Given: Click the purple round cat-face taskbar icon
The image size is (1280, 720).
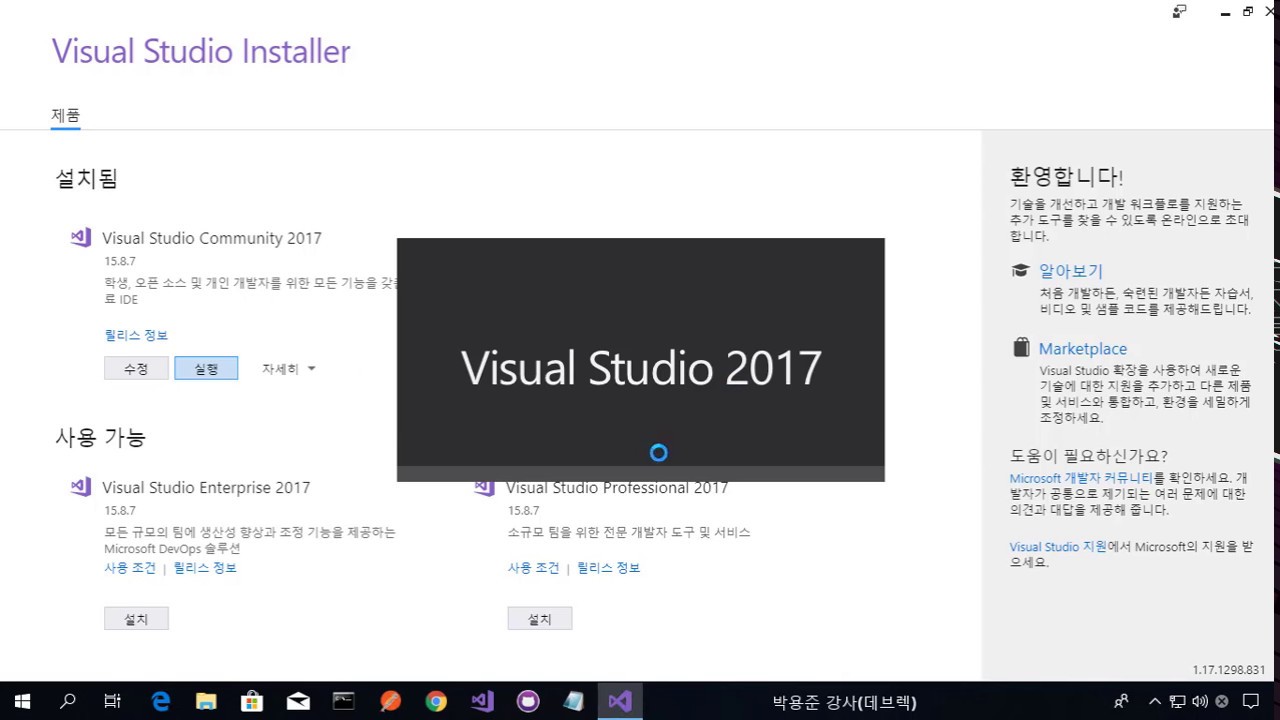Looking at the screenshot, I should click(528, 701).
